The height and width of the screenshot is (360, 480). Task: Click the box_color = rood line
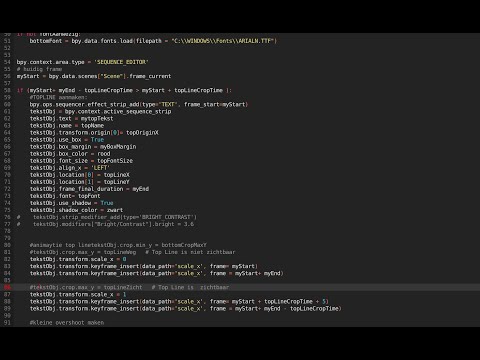point(70,153)
